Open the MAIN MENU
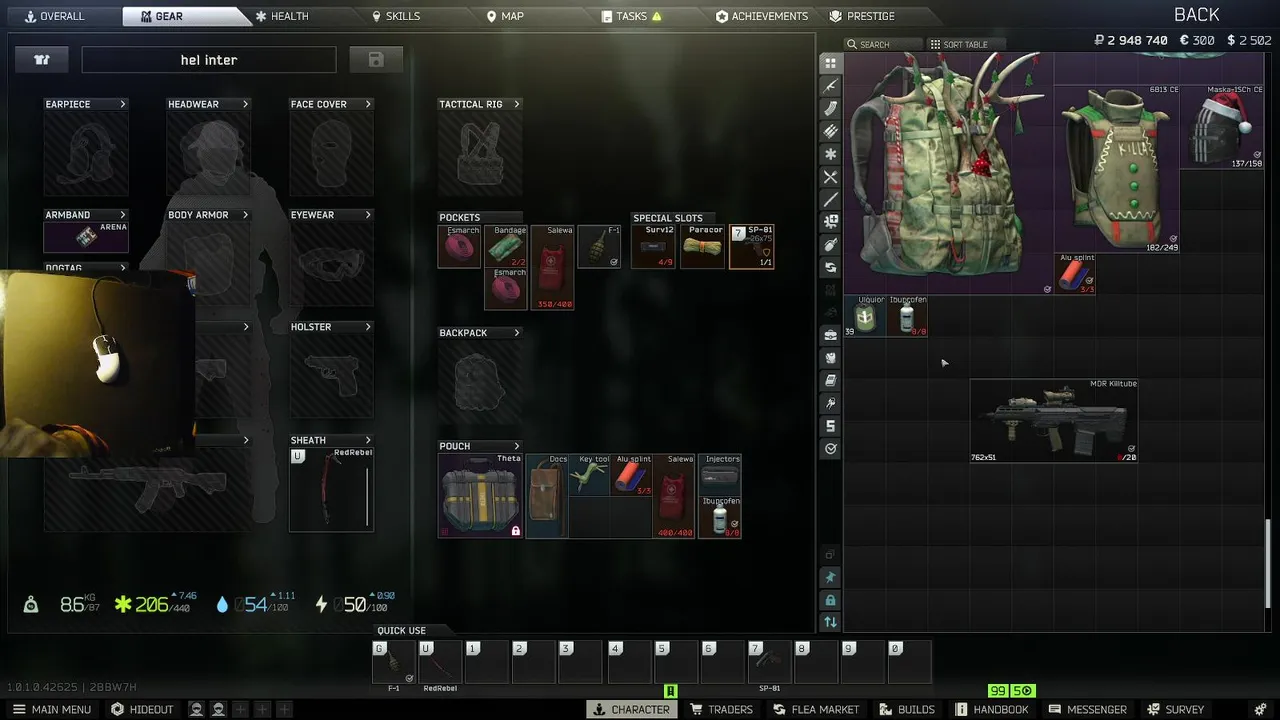Viewport: 1280px width, 720px height. pos(50,709)
